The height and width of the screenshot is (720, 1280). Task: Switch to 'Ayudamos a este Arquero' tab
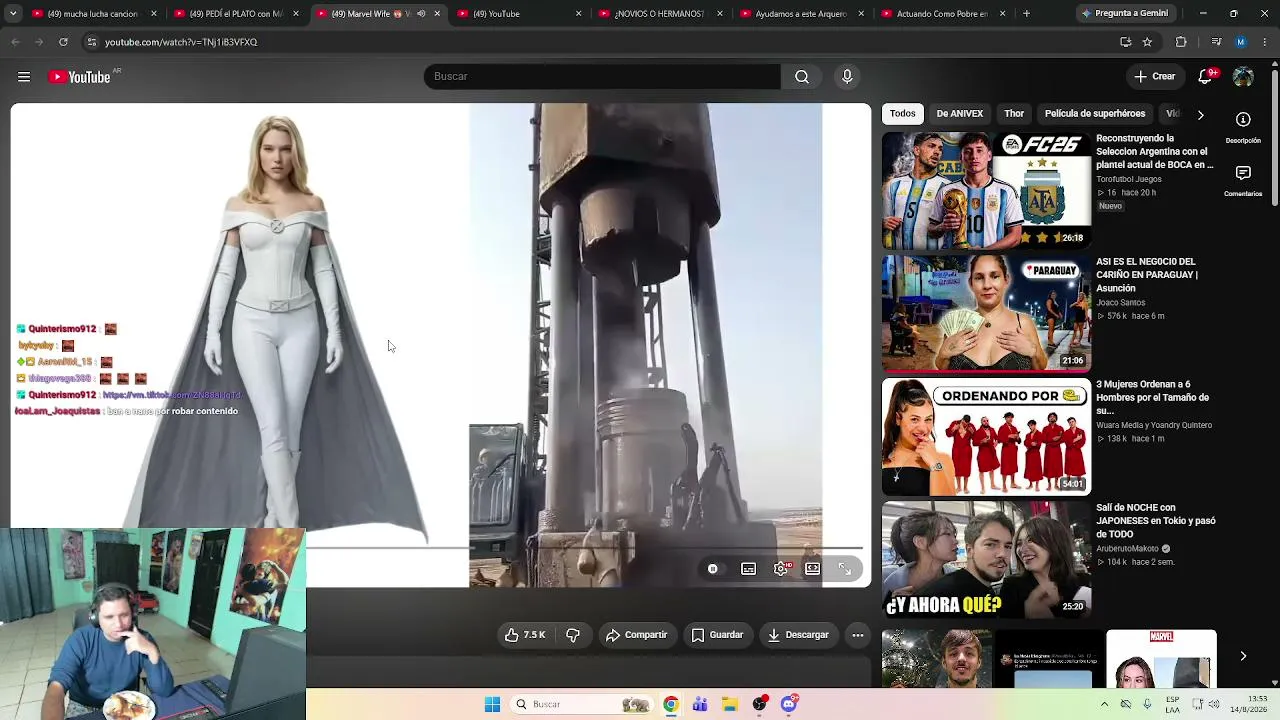coord(801,14)
